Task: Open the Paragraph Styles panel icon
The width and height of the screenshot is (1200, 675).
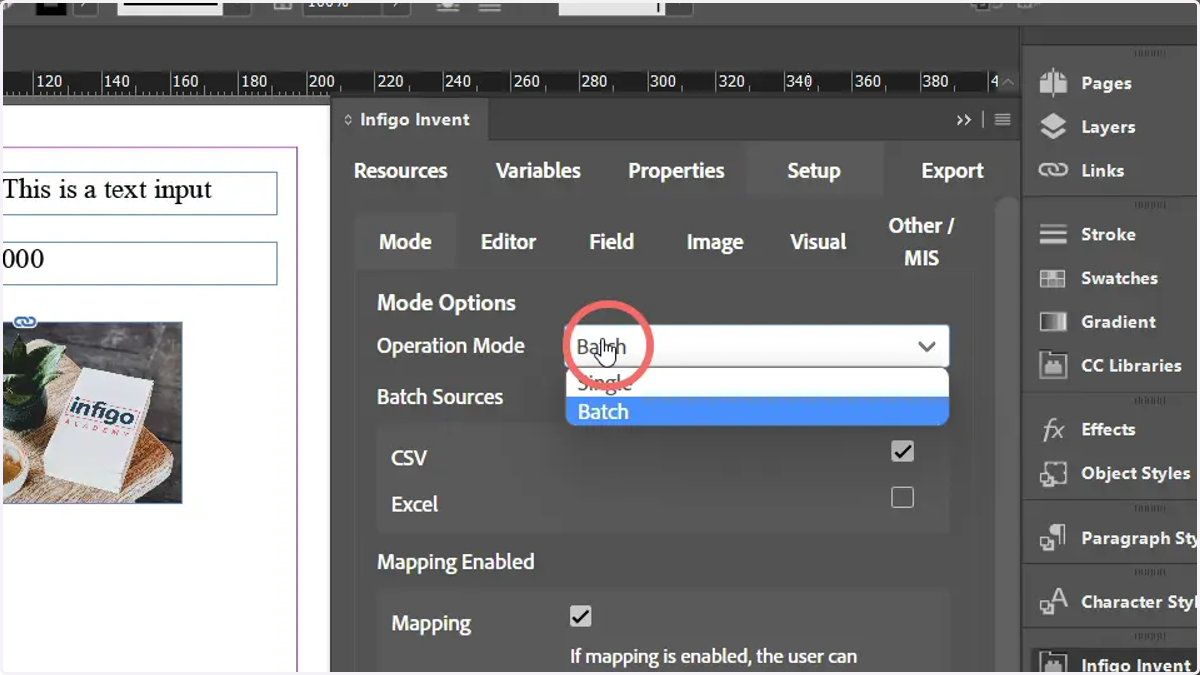Action: (x=1053, y=537)
